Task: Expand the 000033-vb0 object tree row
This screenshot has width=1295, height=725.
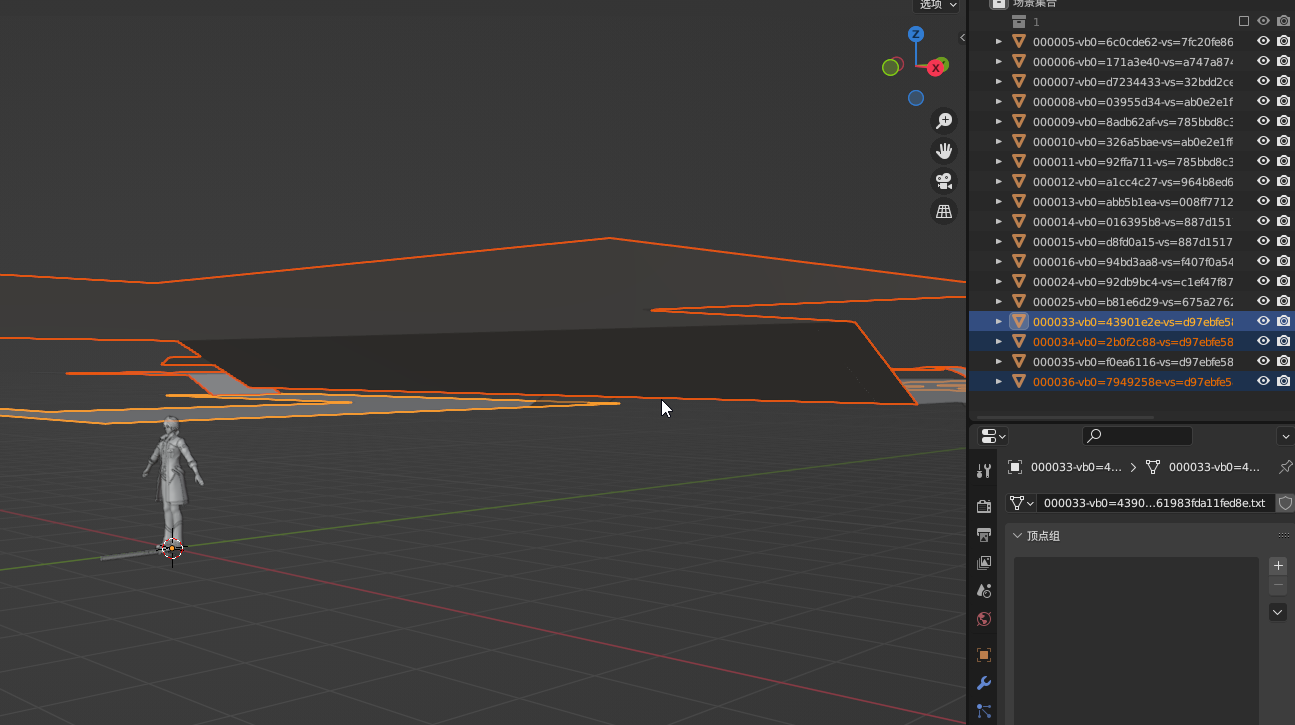Action: 998,321
